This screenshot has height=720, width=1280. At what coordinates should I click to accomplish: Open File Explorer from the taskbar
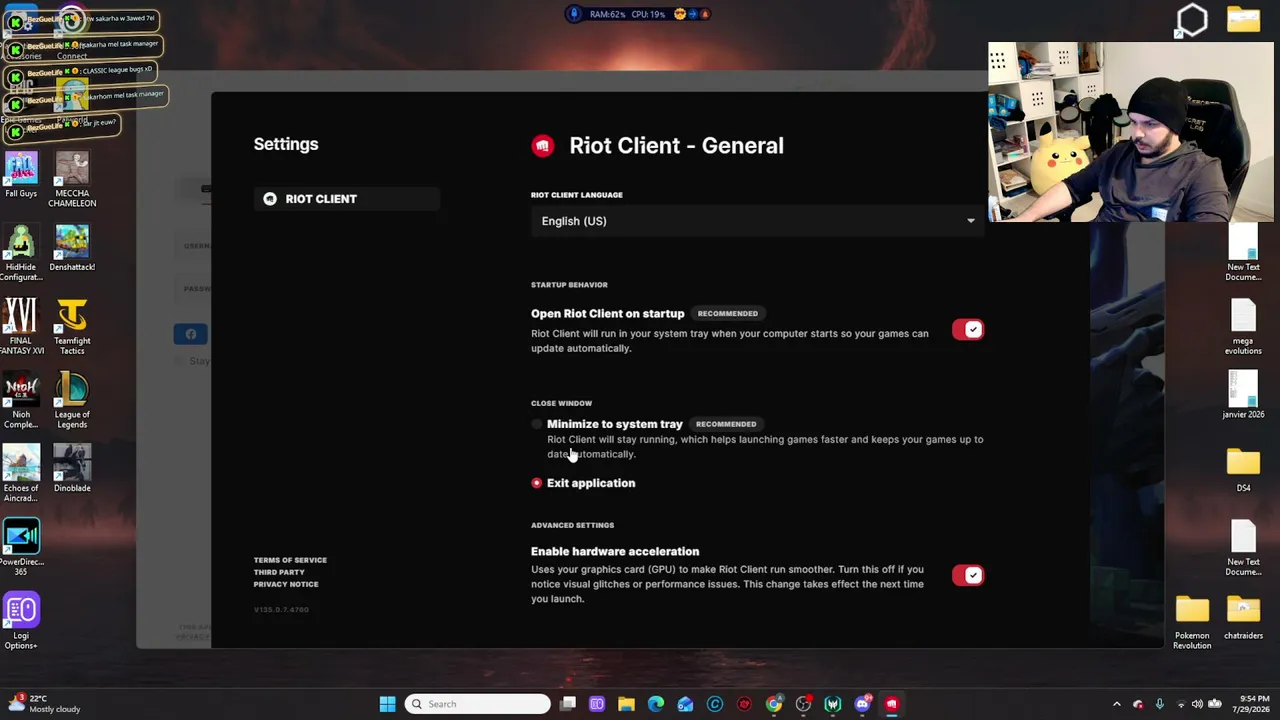coord(626,704)
